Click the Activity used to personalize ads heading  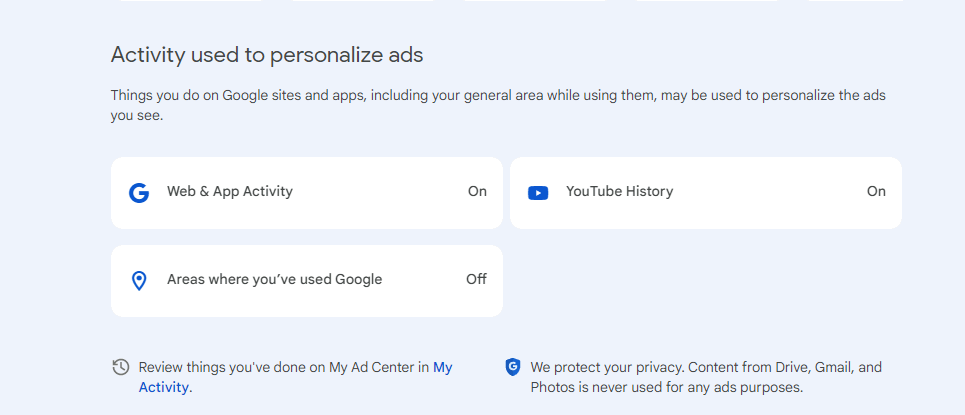[266, 55]
